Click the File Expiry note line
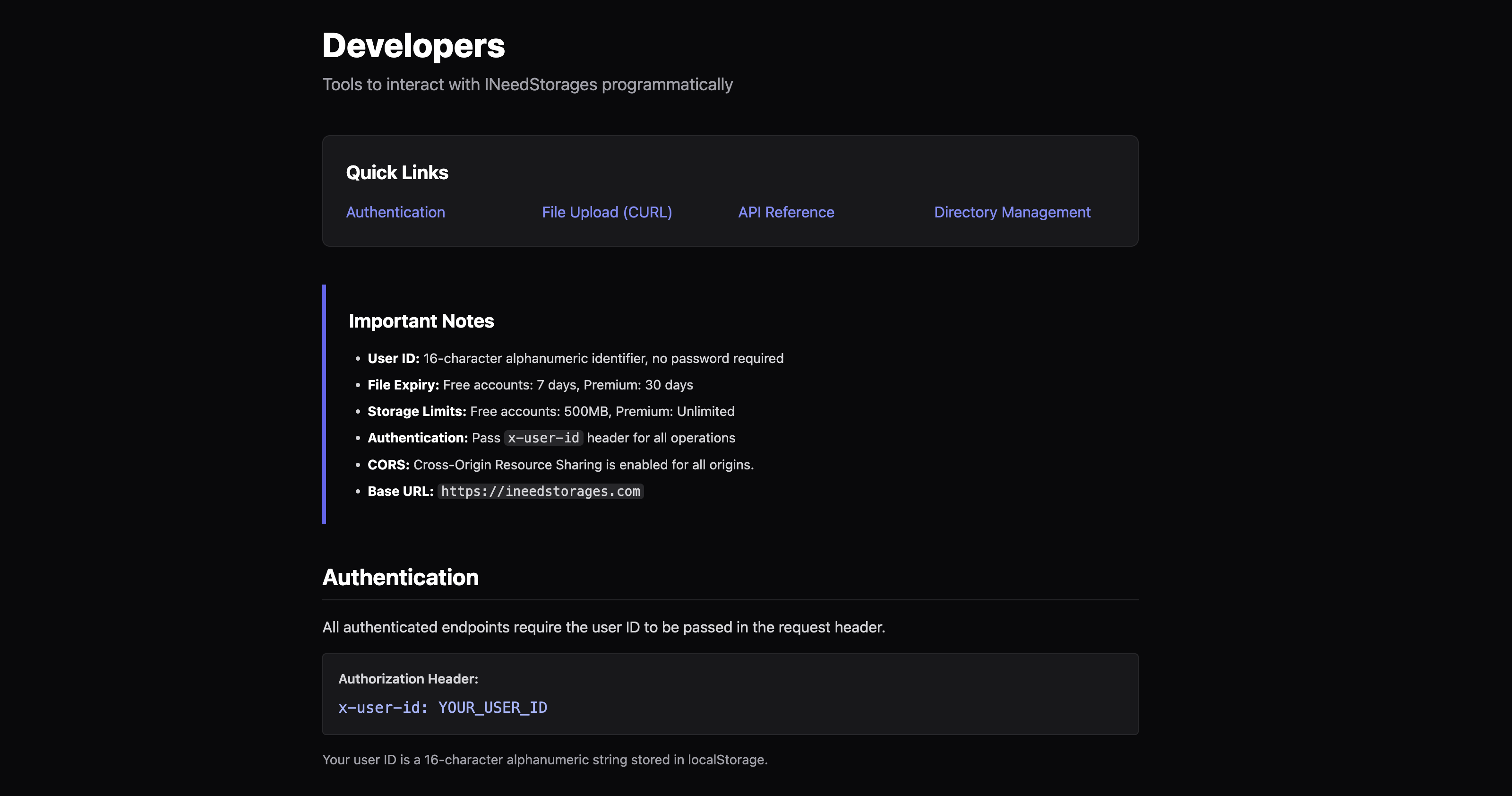Viewport: 1512px width, 796px height. point(530,384)
